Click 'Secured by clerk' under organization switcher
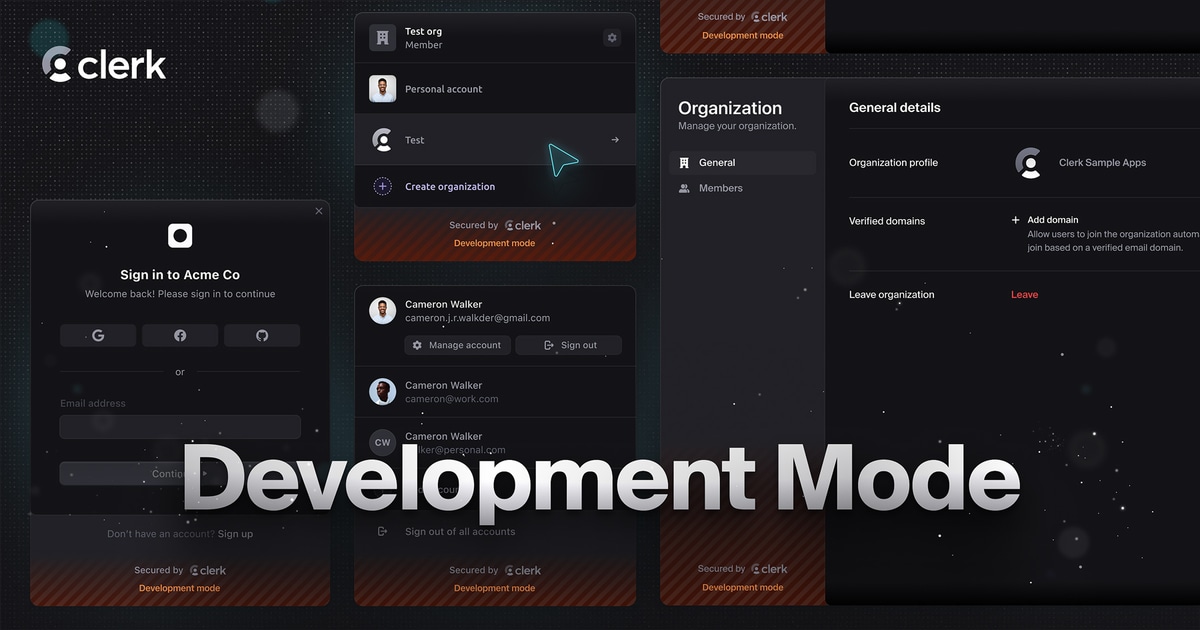 495,226
